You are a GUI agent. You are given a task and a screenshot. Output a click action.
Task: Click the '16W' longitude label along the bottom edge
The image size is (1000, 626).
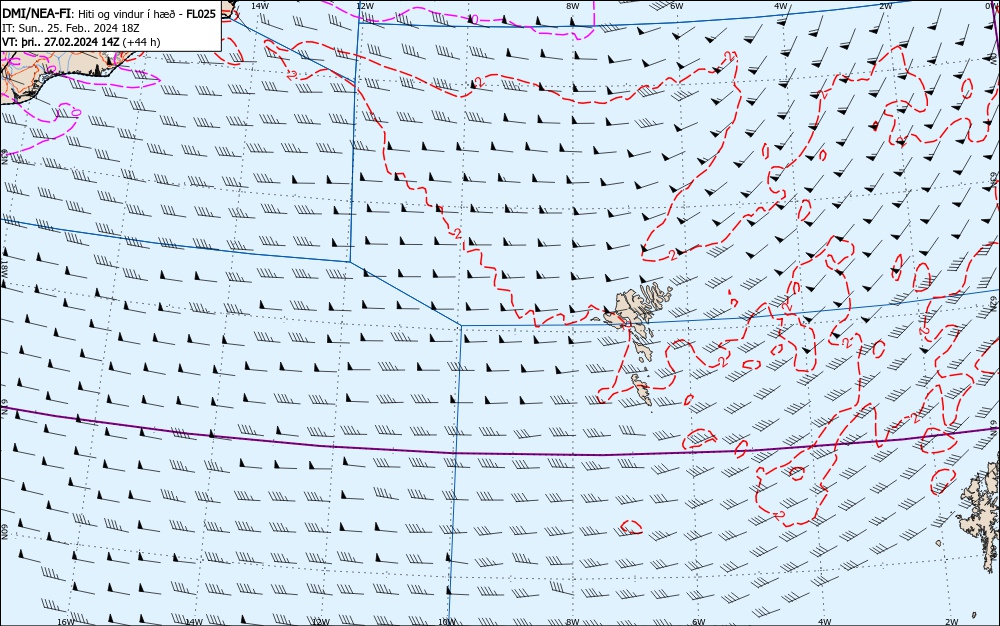[x=66, y=622]
